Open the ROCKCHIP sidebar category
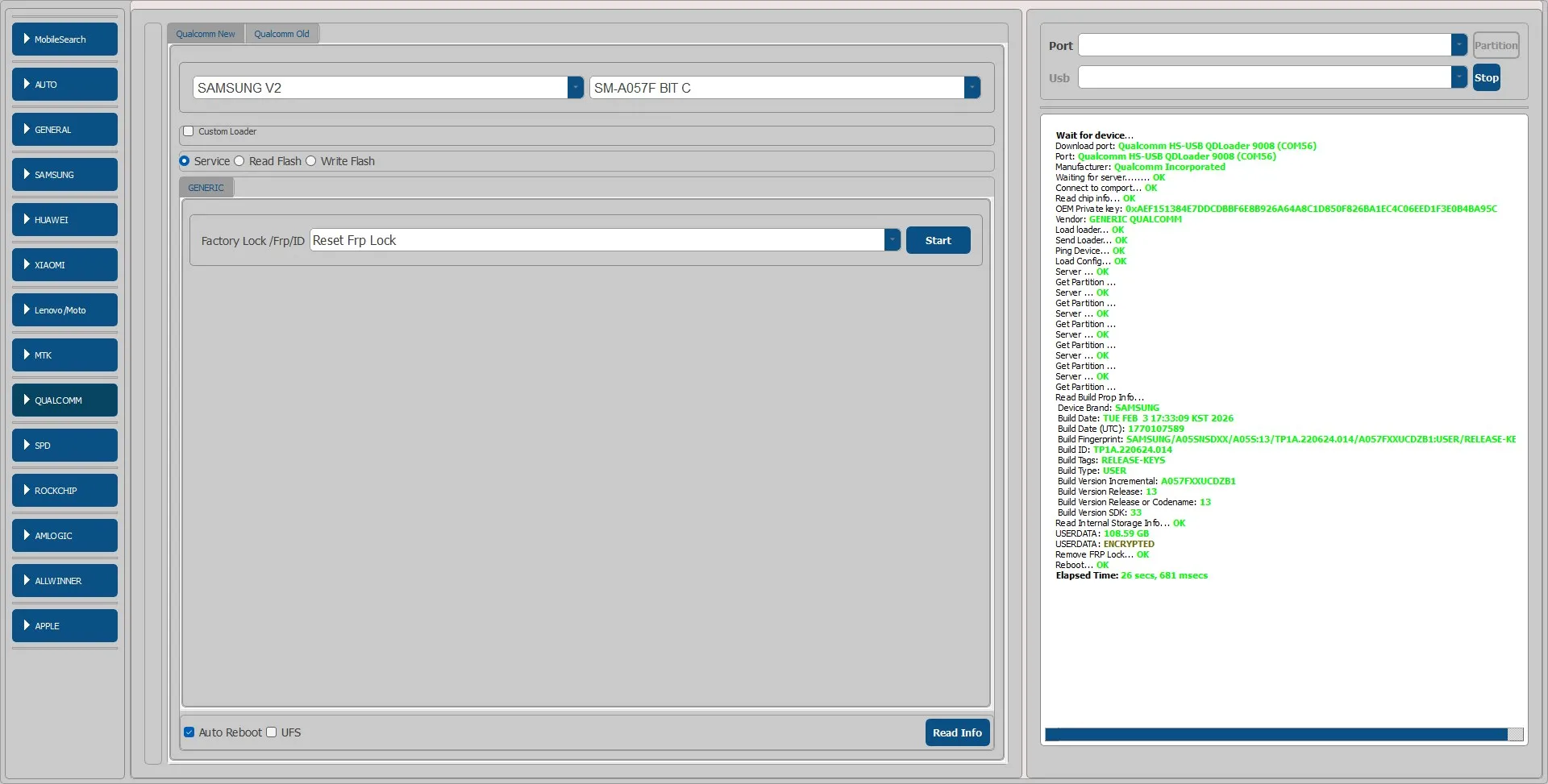The width and height of the screenshot is (1548, 784). click(x=64, y=491)
